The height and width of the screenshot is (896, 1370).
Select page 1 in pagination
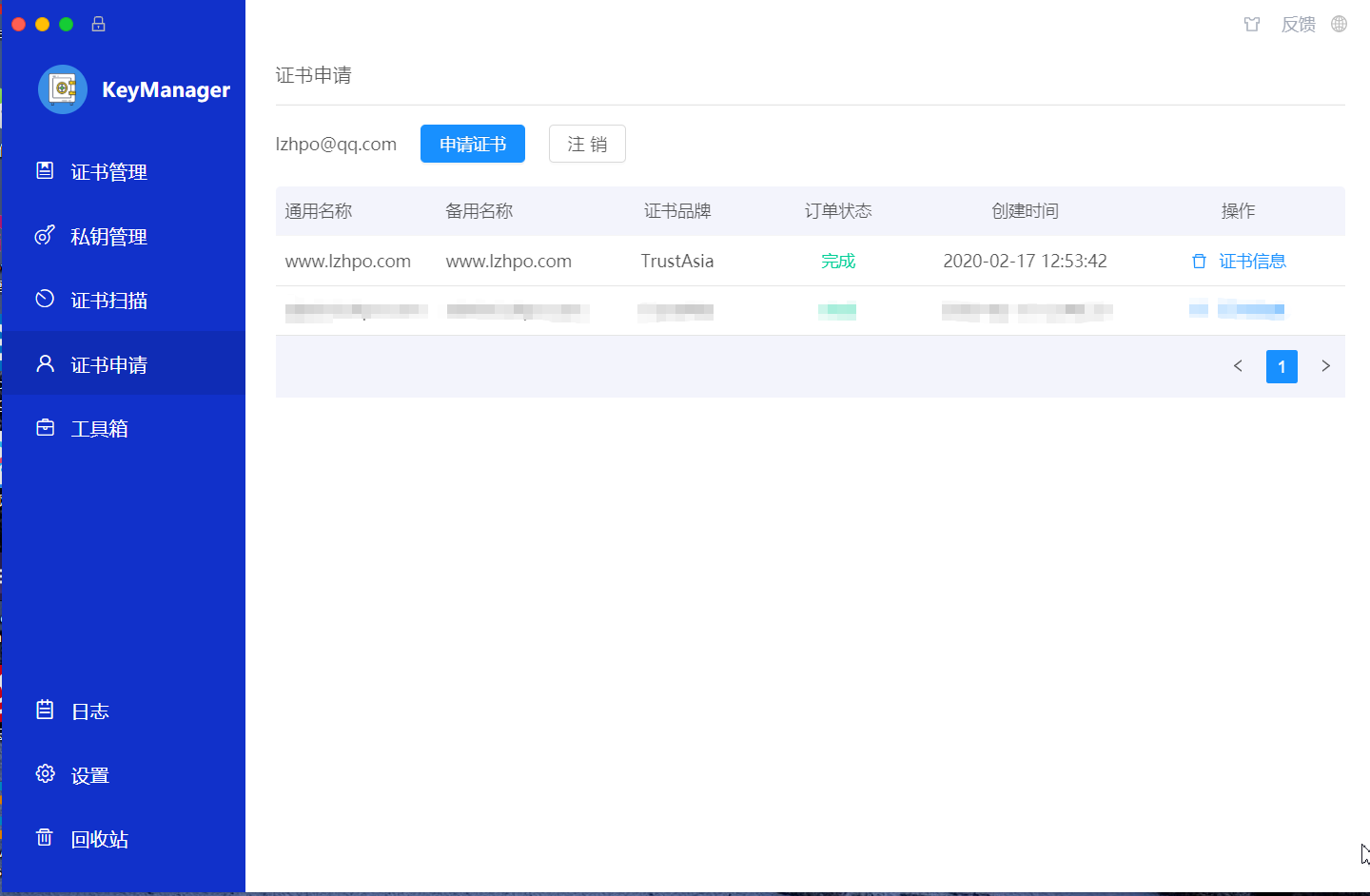point(1282,366)
